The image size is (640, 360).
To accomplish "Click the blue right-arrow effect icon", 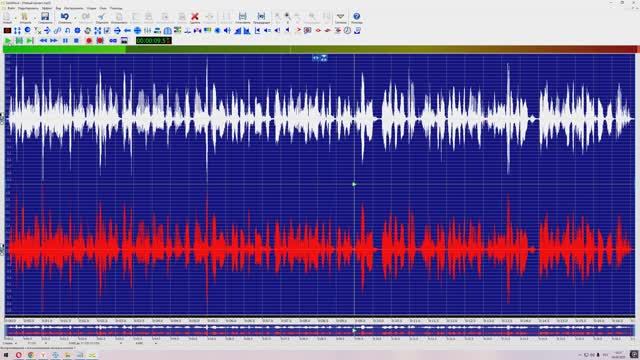I will point(117,31).
